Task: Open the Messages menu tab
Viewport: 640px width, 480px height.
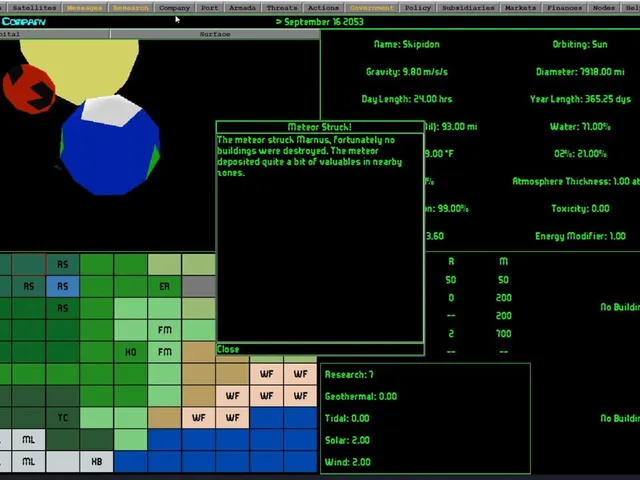Action: (x=84, y=8)
